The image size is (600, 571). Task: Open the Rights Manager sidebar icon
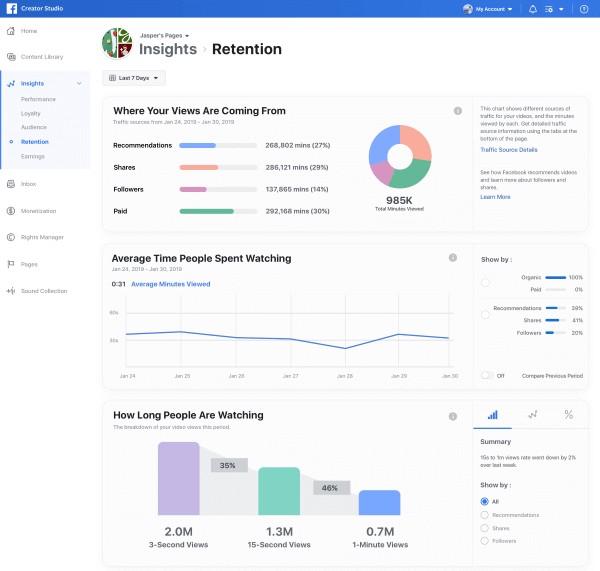(10, 238)
